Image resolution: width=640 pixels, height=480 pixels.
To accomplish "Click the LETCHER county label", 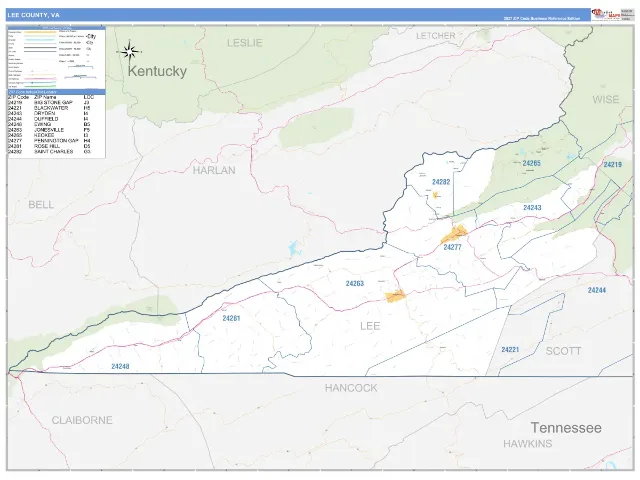I will [x=436, y=36].
